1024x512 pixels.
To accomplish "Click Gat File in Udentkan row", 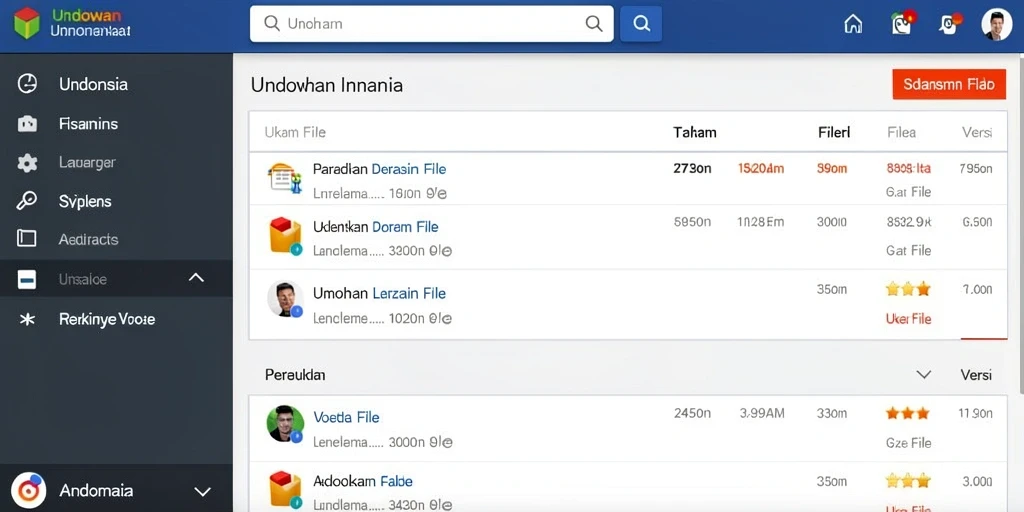I will [908, 251].
